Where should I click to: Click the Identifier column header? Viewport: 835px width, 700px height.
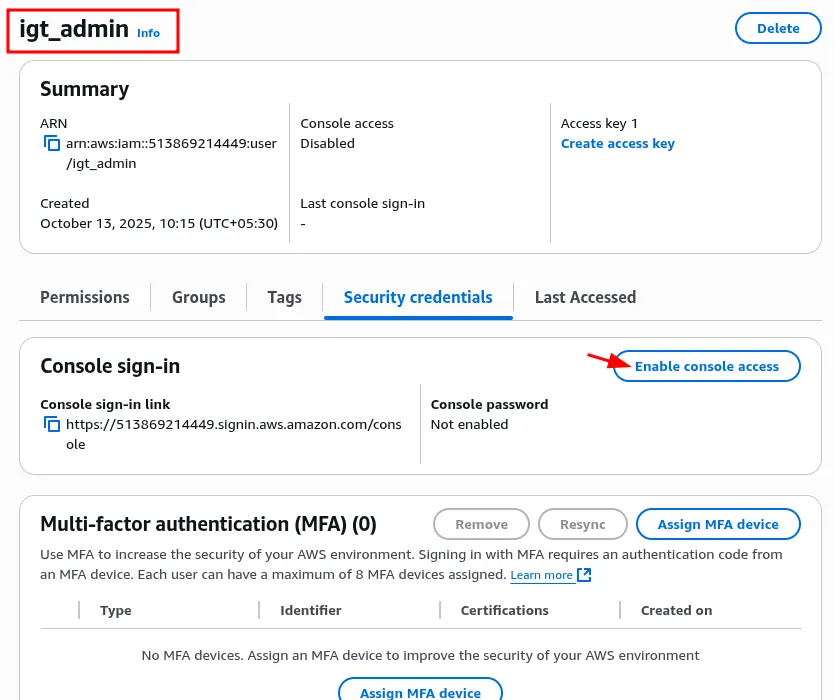point(311,610)
